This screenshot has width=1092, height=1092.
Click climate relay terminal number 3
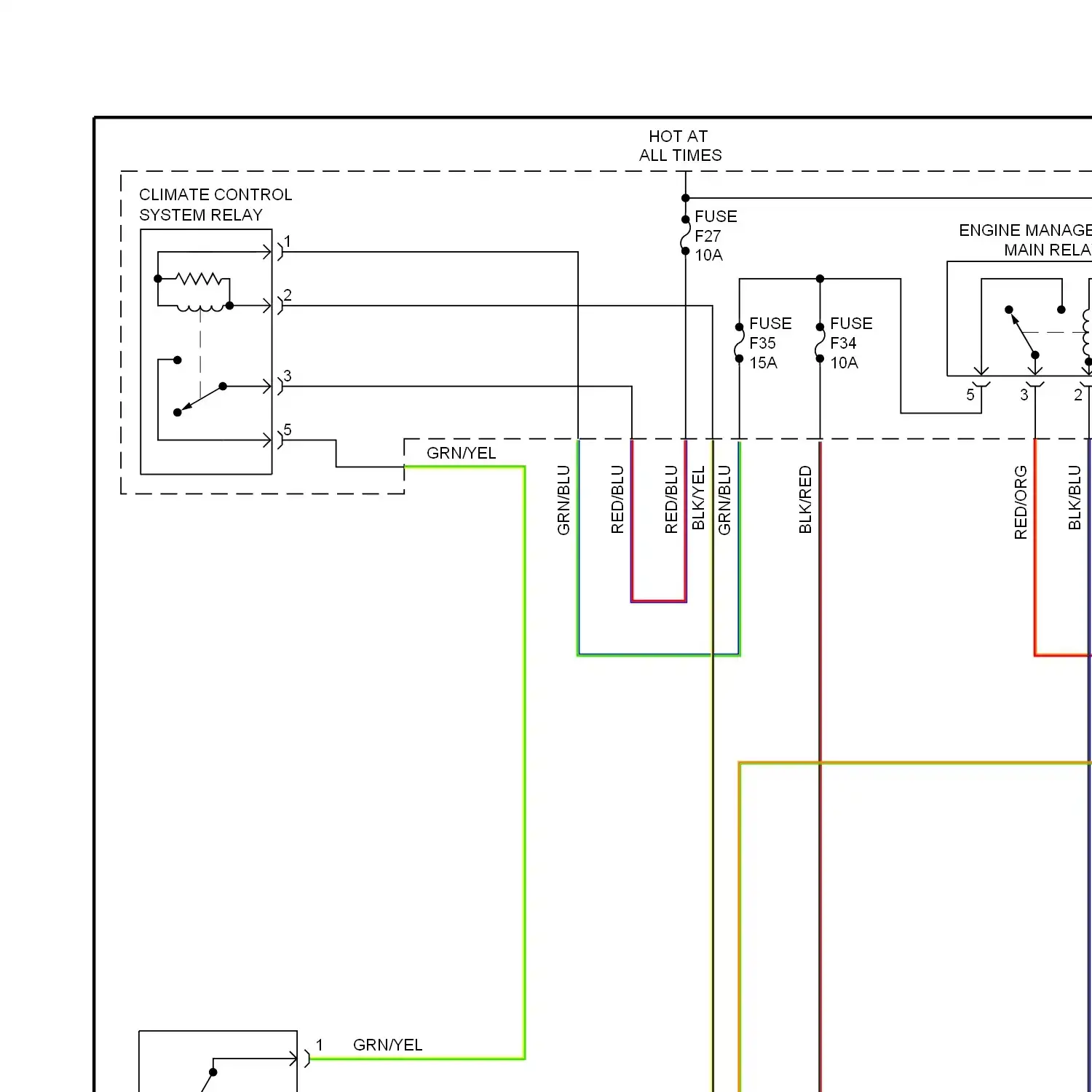coord(288,376)
